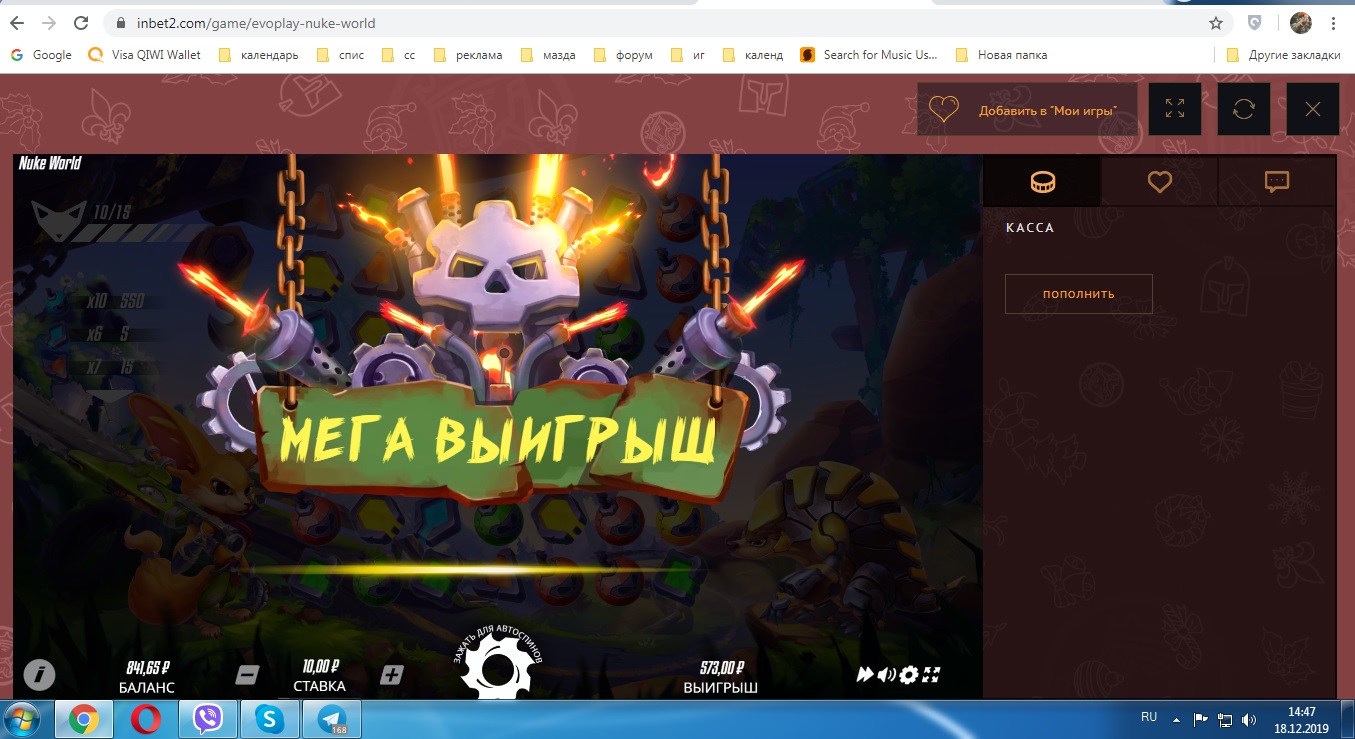Click the 'КАССА' heading in side panel
The width and height of the screenshot is (1355, 739).
point(1030,228)
